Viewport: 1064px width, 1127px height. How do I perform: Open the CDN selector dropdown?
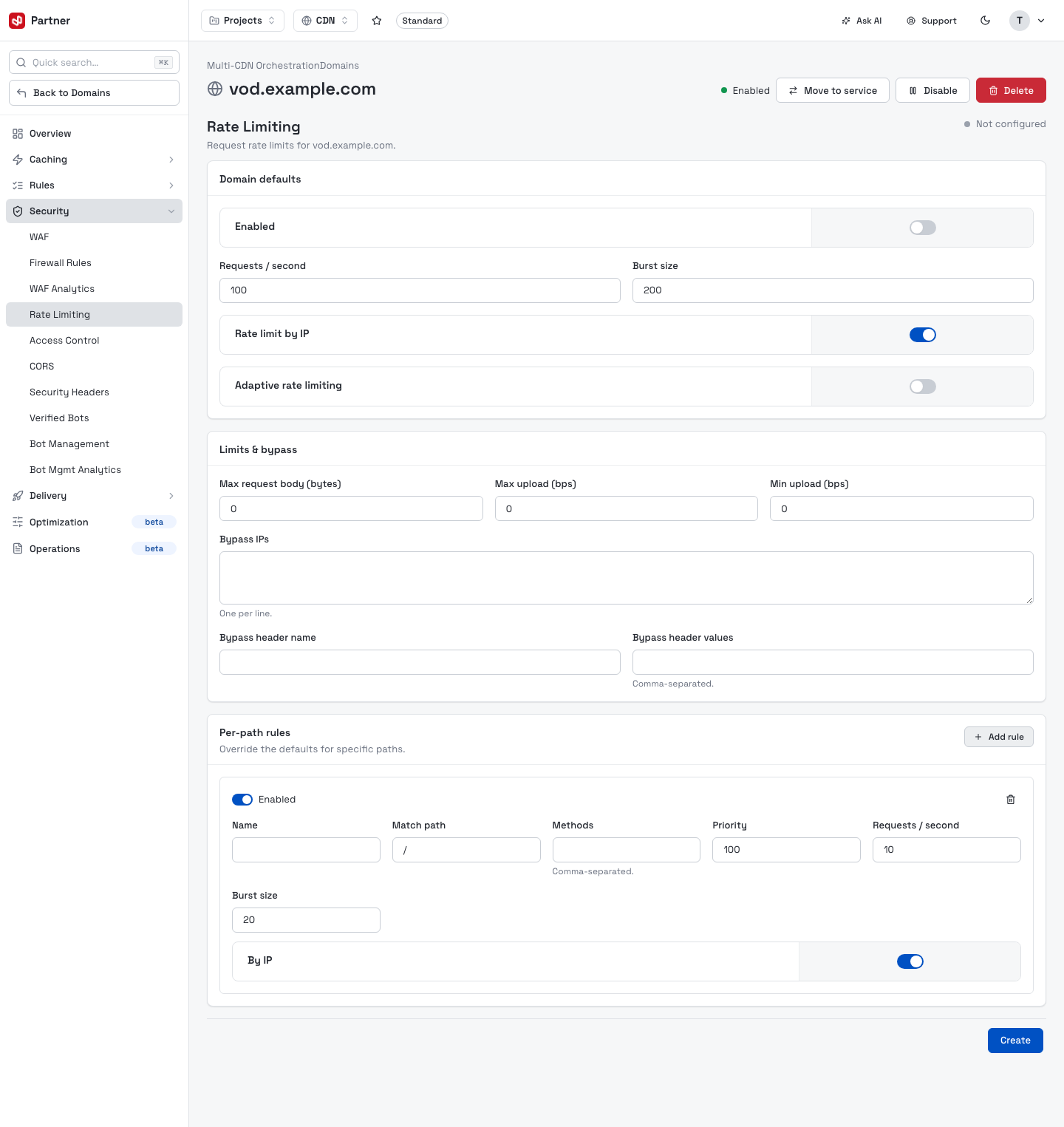coord(325,21)
